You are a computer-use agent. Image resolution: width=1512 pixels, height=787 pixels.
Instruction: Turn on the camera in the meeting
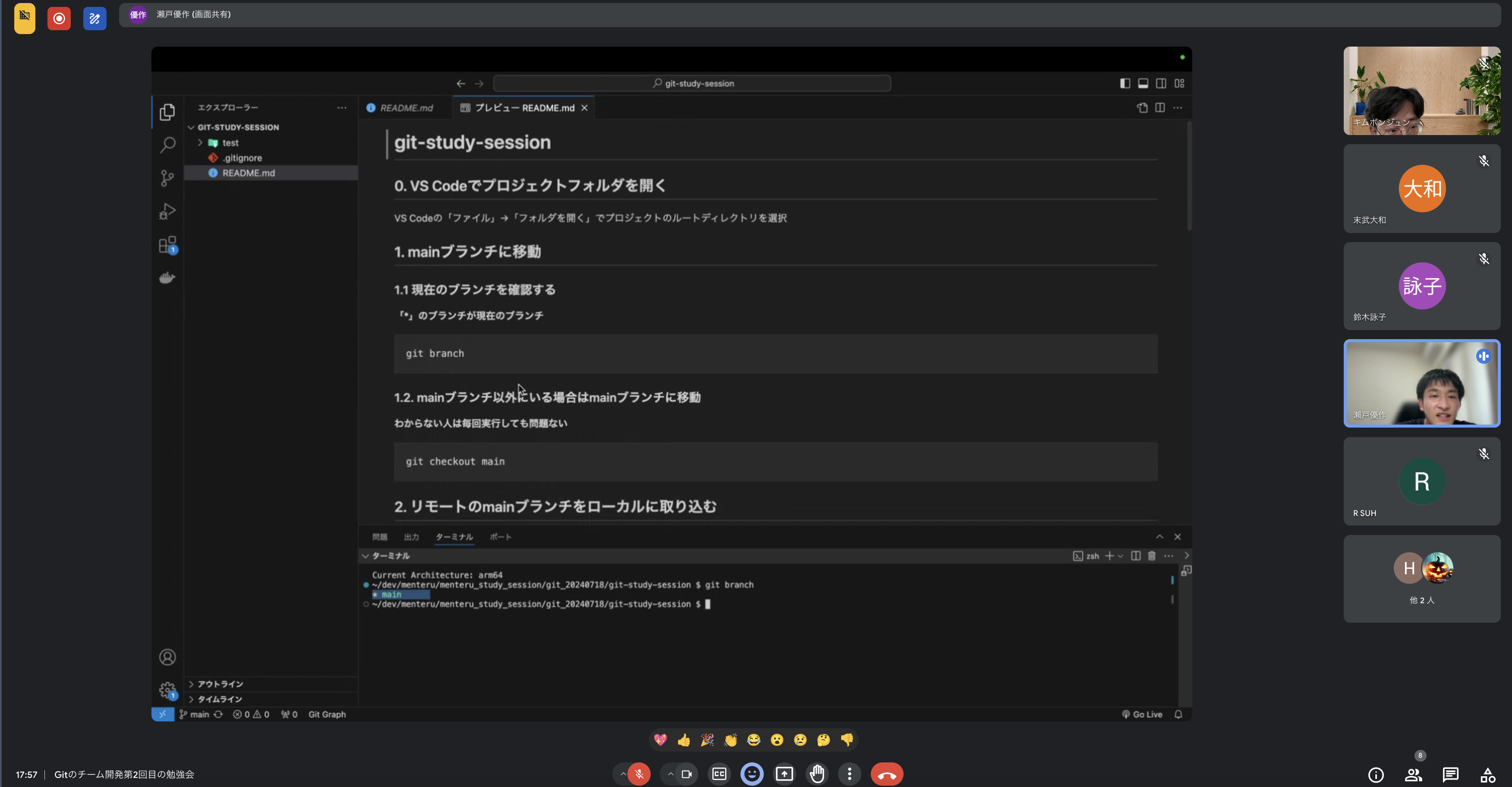pos(687,774)
